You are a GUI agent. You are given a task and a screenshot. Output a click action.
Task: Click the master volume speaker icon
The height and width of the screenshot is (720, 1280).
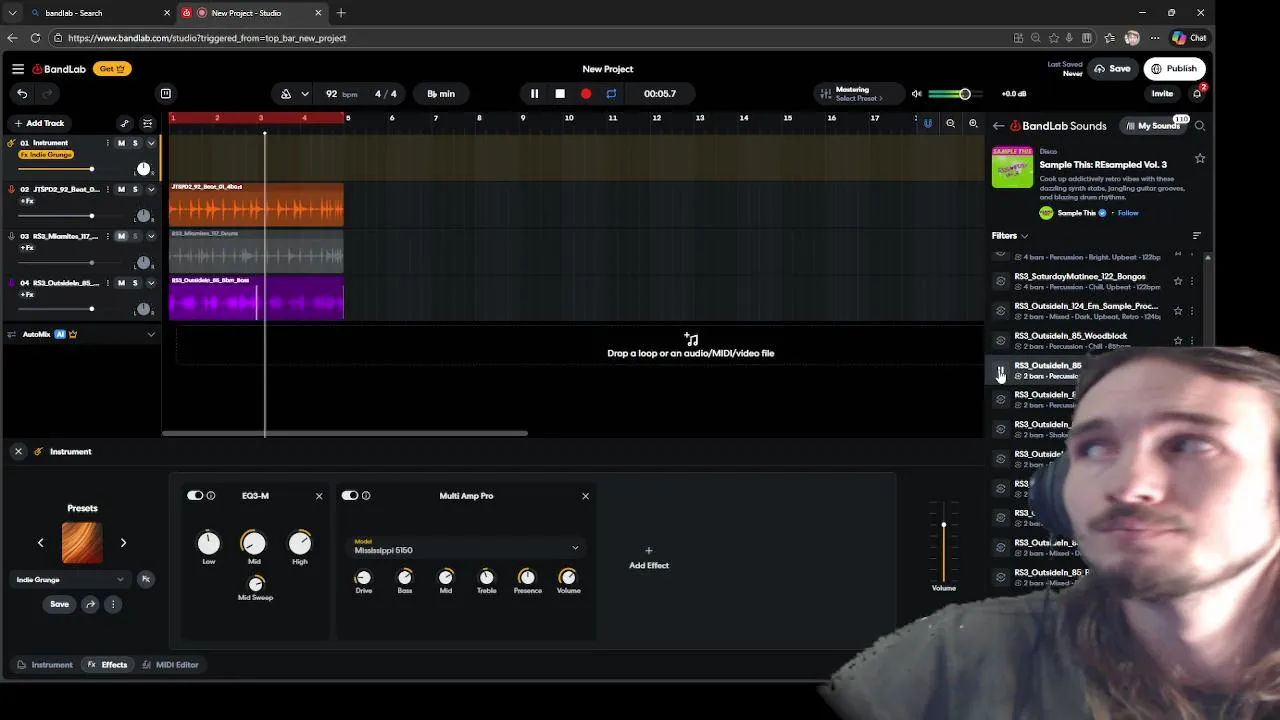coord(916,94)
